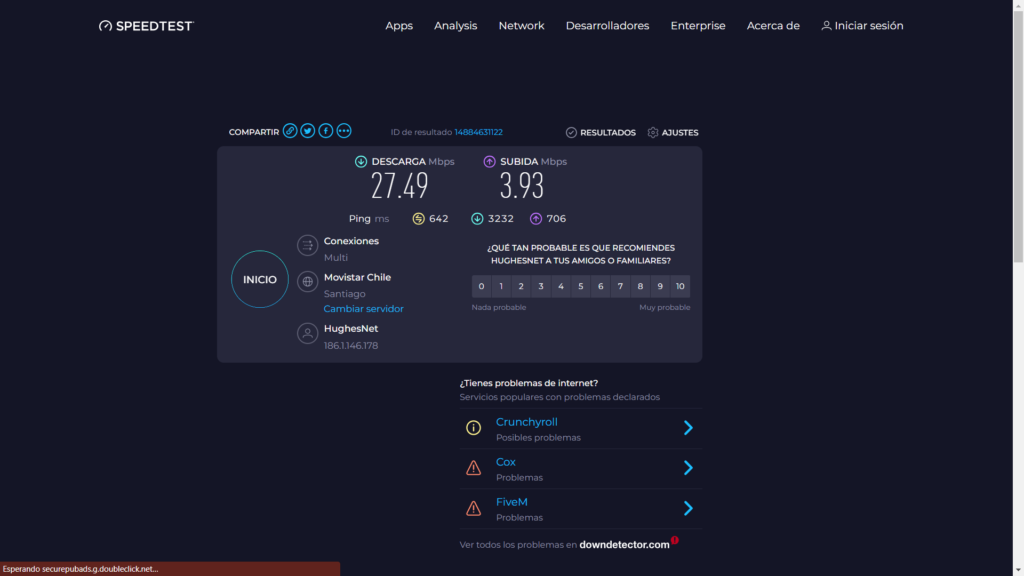Open the Analysis menu

tap(455, 26)
